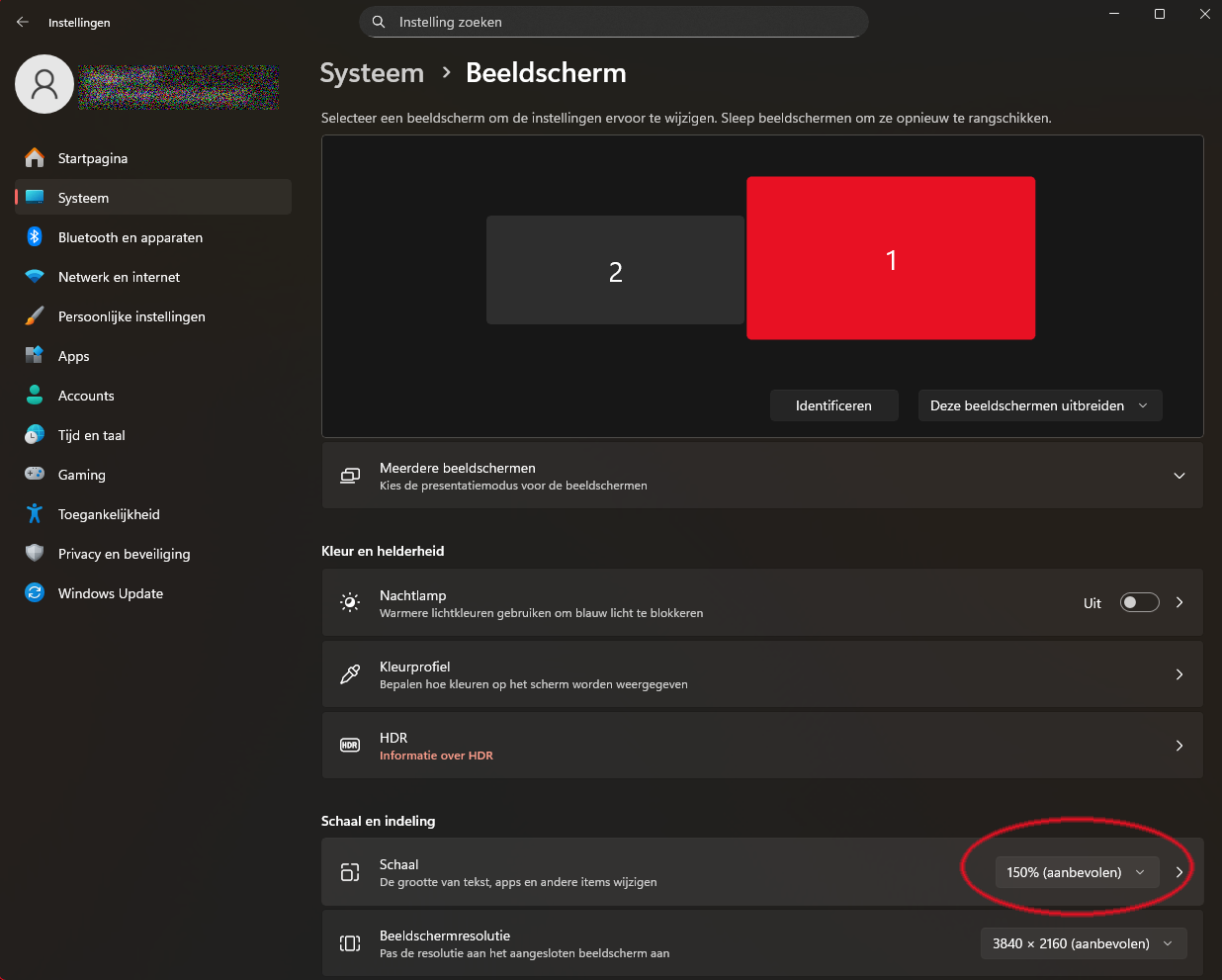This screenshot has height=980, width=1222.
Task: Click the Netwerk en internet wifi icon
Action: pos(35,277)
